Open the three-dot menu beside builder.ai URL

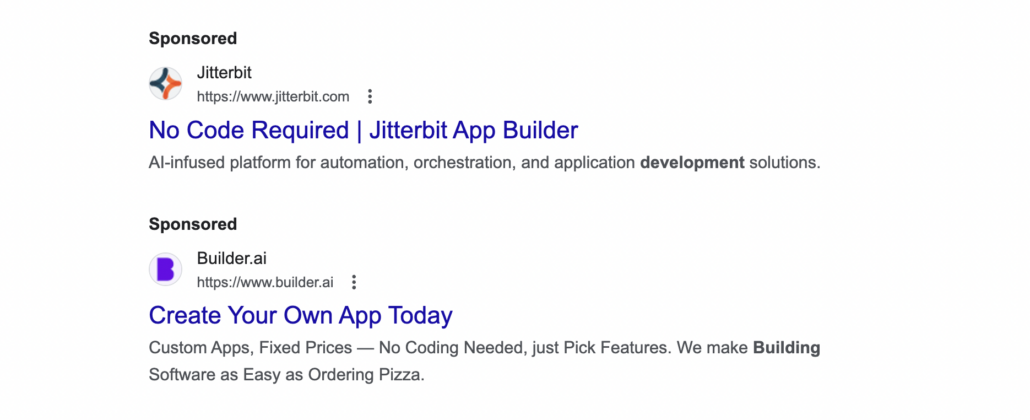point(354,282)
